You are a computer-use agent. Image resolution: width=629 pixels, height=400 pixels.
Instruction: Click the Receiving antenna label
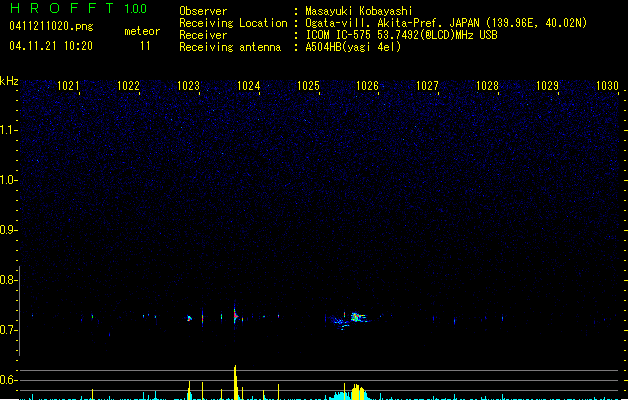pyautogui.click(x=230, y=47)
